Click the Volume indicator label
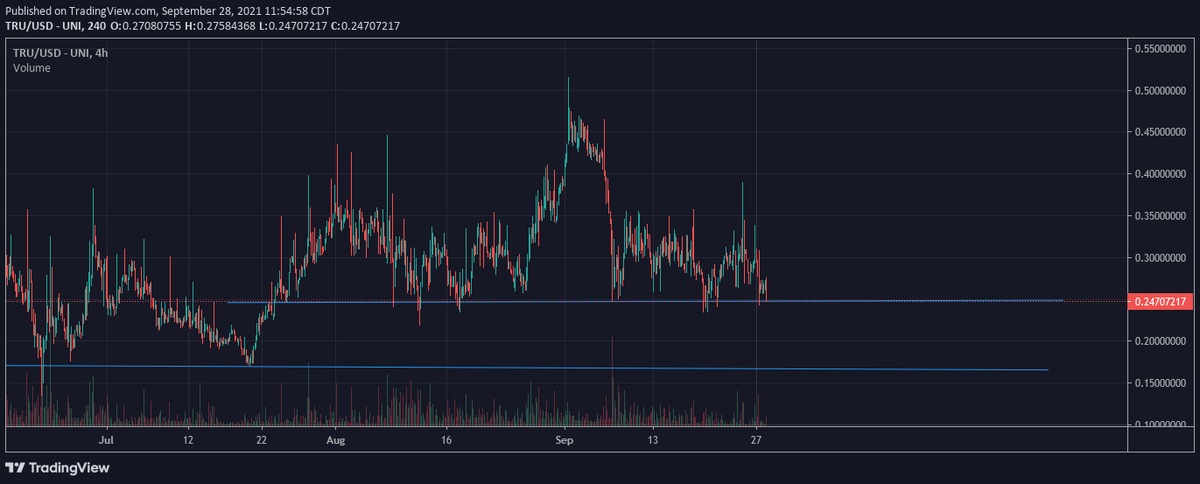The image size is (1200, 484). point(32,68)
